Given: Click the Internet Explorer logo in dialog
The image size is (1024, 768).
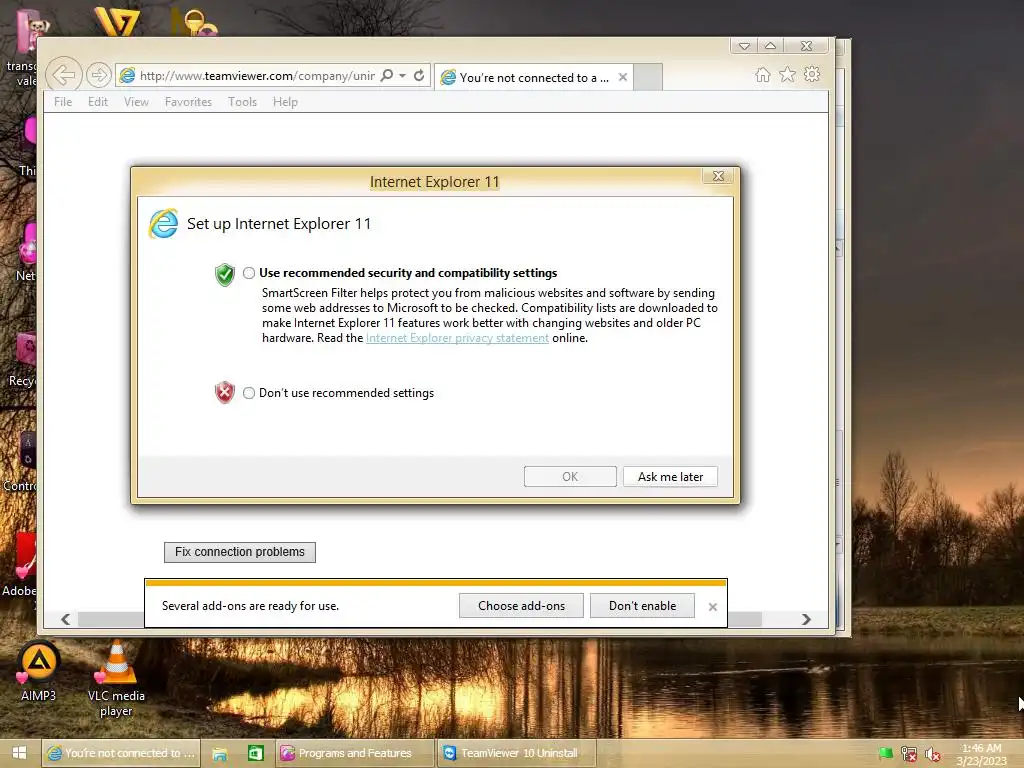Looking at the screenshot, I should (163, 224).
